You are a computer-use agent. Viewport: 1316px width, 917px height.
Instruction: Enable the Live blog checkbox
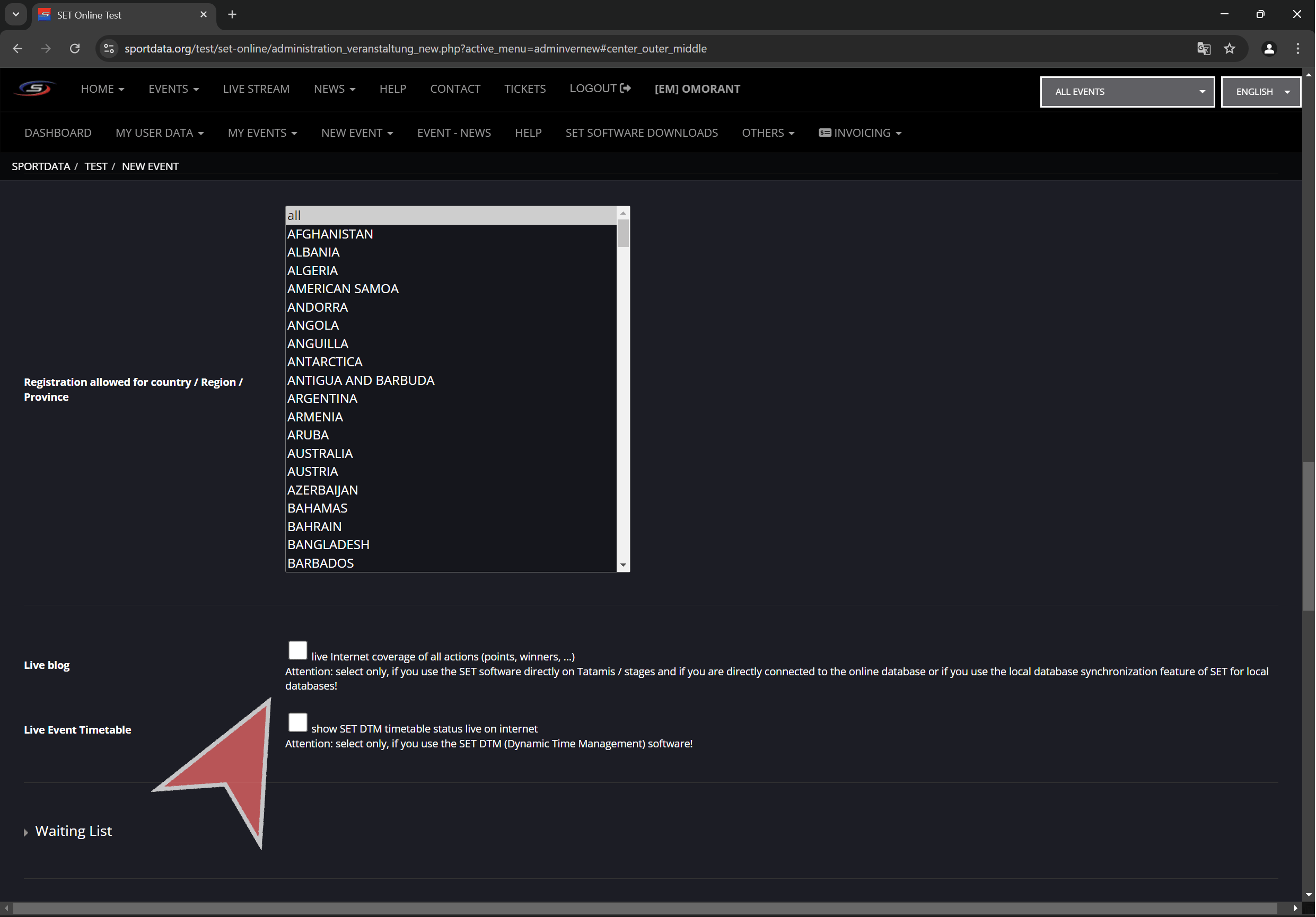coord(297,650)
